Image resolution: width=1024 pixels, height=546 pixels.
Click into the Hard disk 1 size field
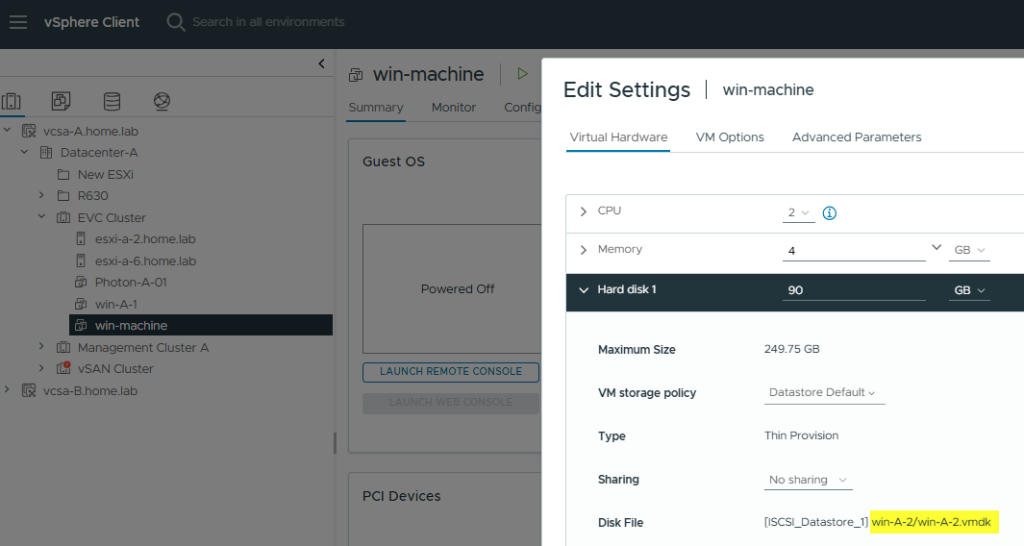[854, 291]
